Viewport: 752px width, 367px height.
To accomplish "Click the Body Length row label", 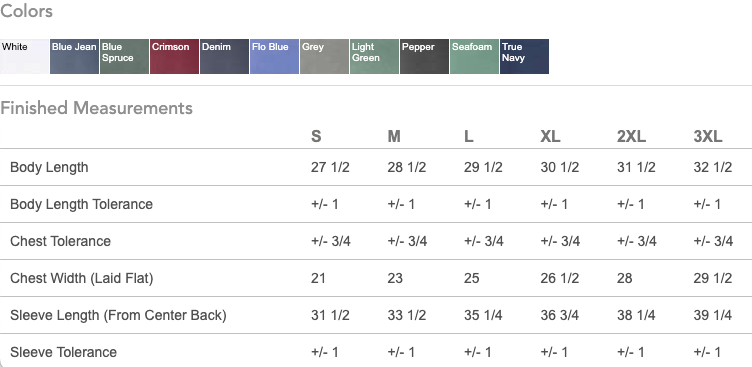I will click(x=49, y=167).
